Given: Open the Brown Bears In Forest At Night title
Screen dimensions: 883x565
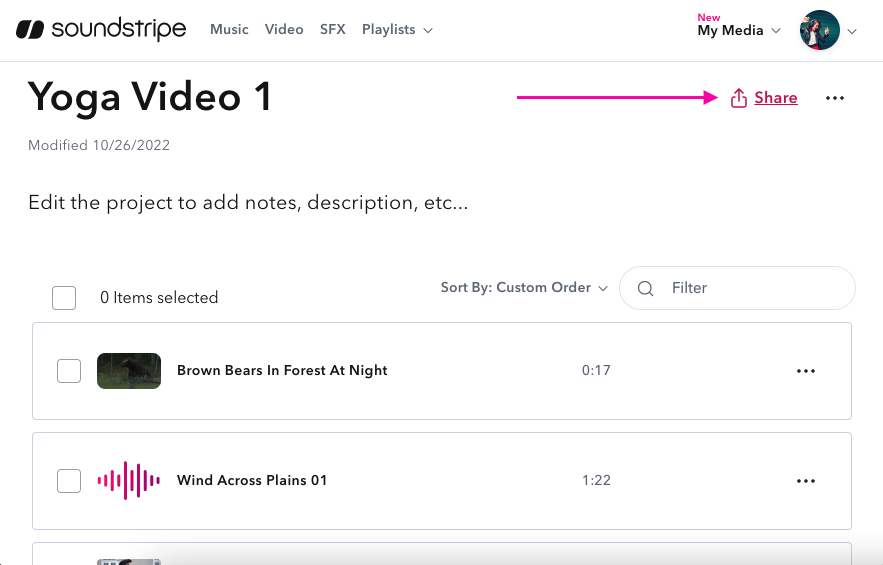Looking at the screenshot, I should click(282, 371).
